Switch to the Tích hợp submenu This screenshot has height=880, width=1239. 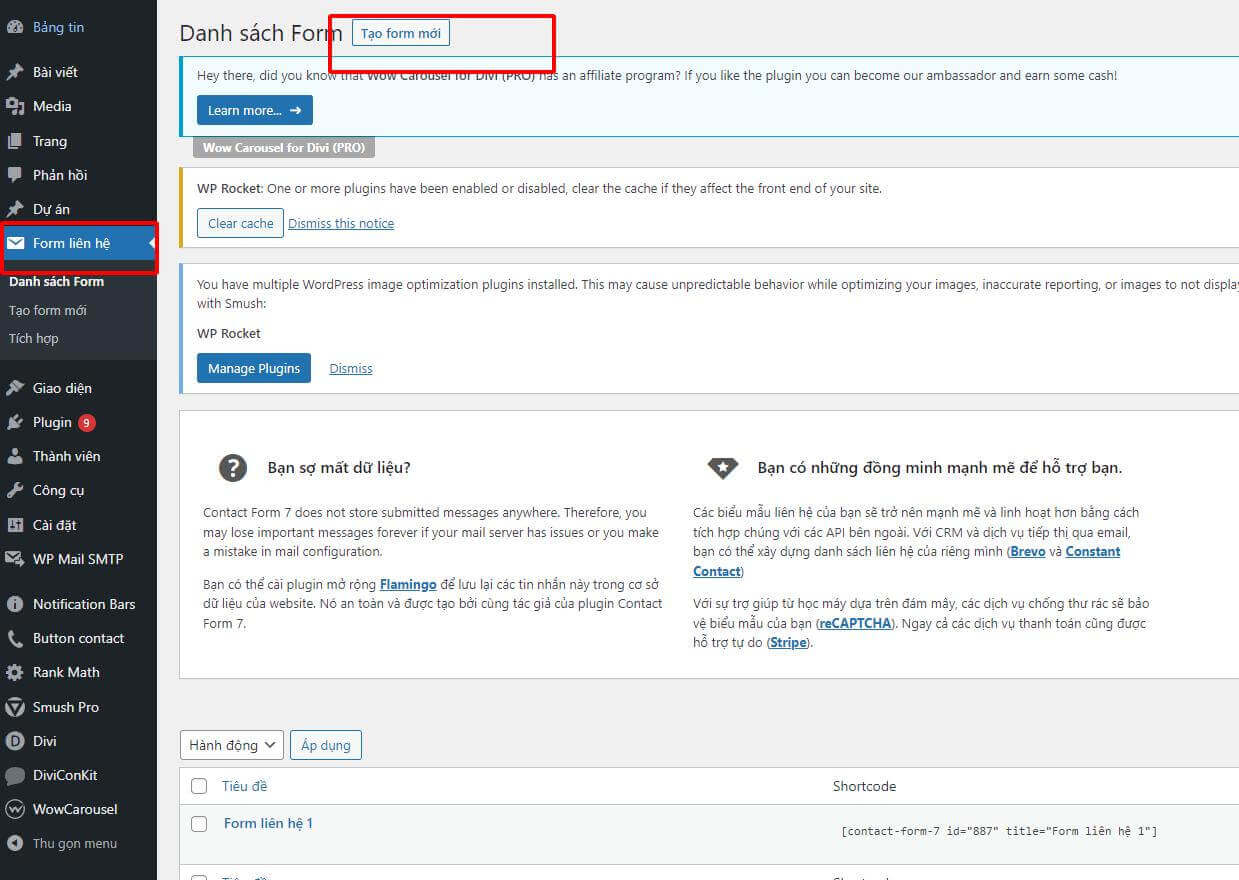34,338
